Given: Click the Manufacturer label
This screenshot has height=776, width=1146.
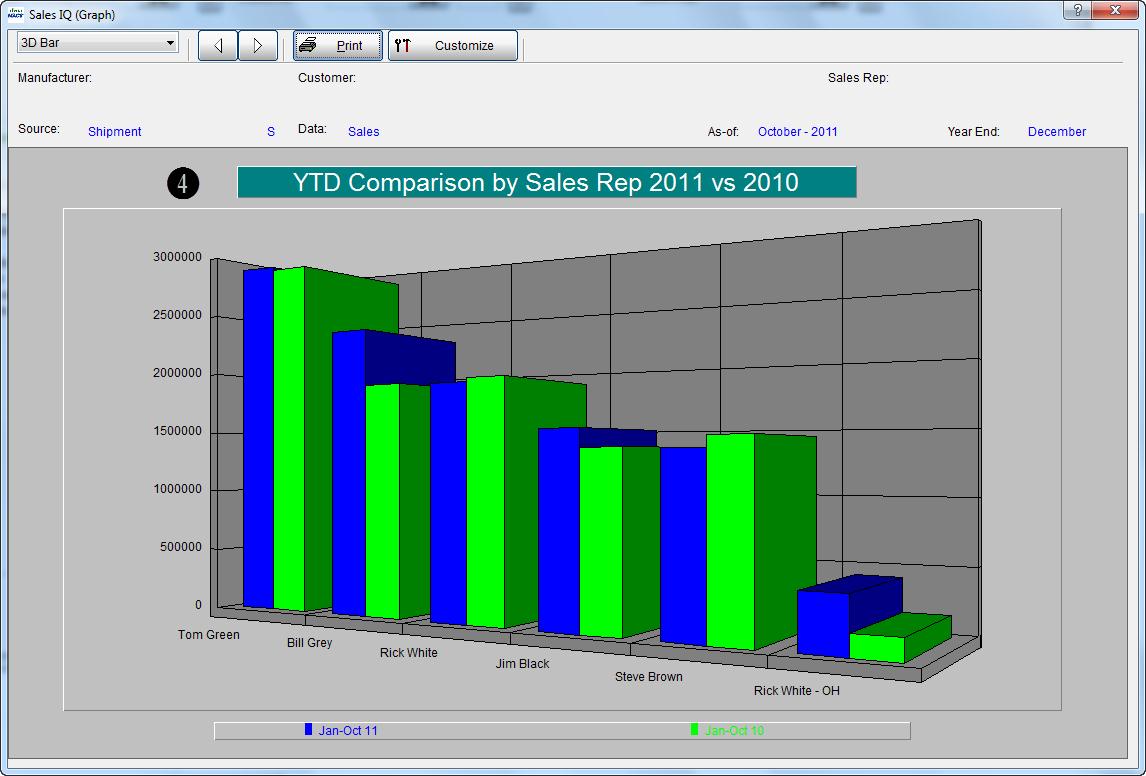Looking at the screenshot, I should coord(55,77).
